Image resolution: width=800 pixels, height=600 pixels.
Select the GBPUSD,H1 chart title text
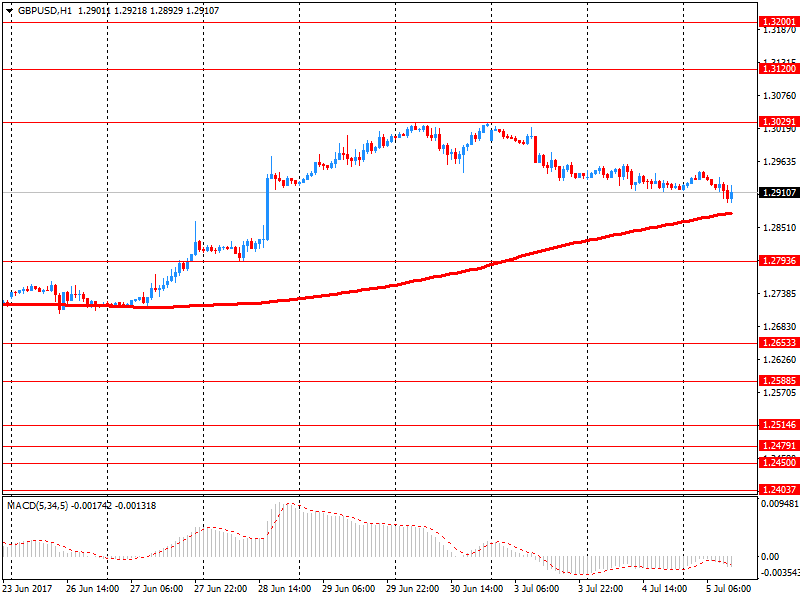pyautogui.click(x=45, y=11)
